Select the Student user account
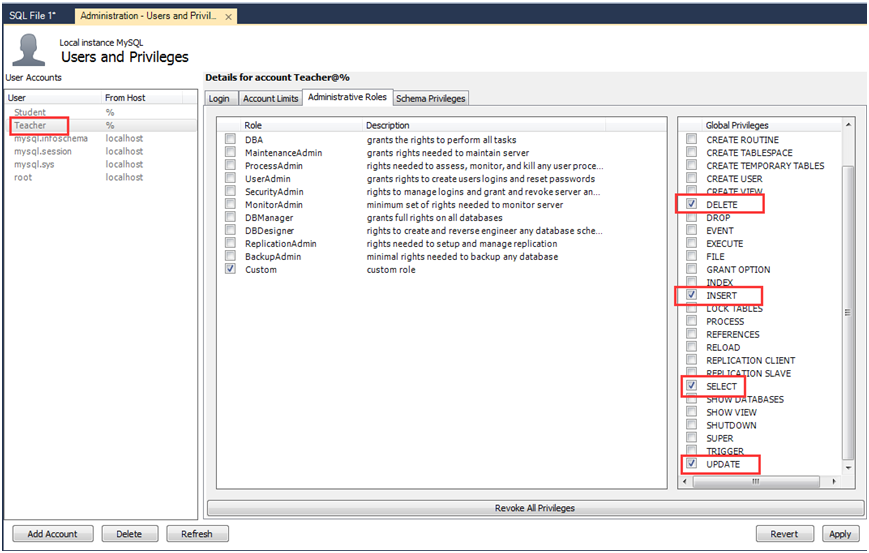 (101, 112)
